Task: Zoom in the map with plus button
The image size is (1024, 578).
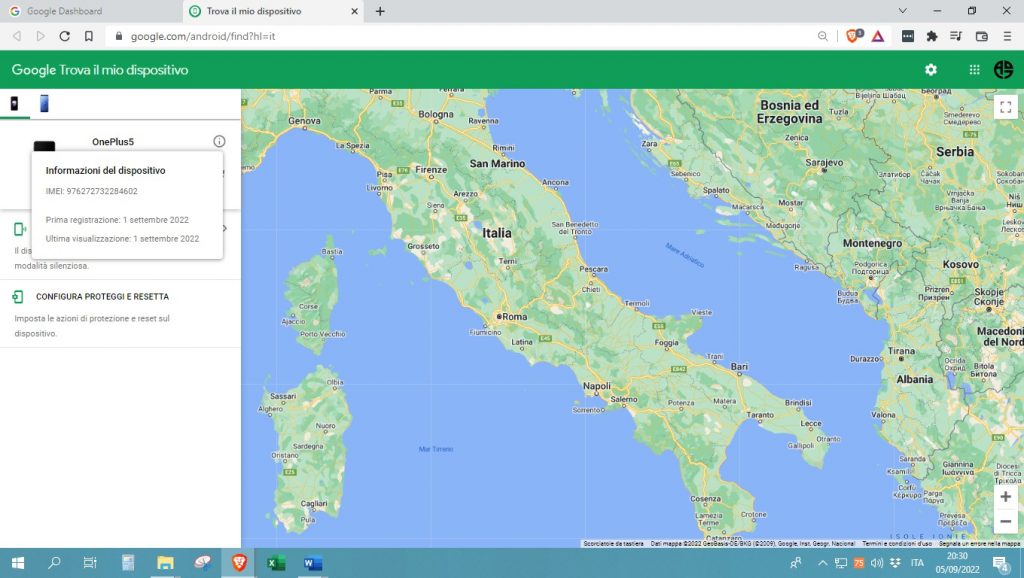Action: tap(1005, 497)
